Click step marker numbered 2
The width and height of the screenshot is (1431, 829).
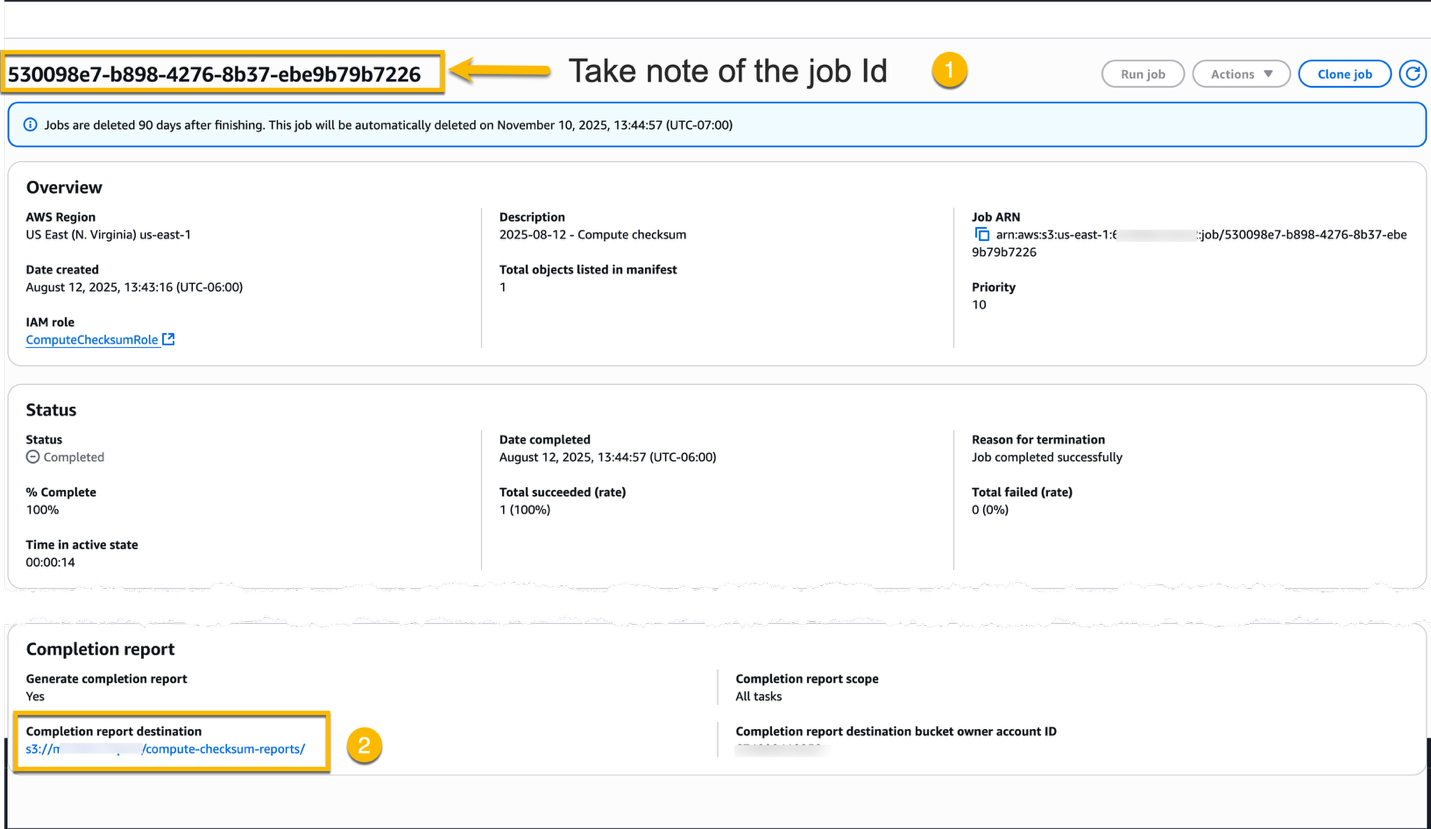tap(363, 746)
